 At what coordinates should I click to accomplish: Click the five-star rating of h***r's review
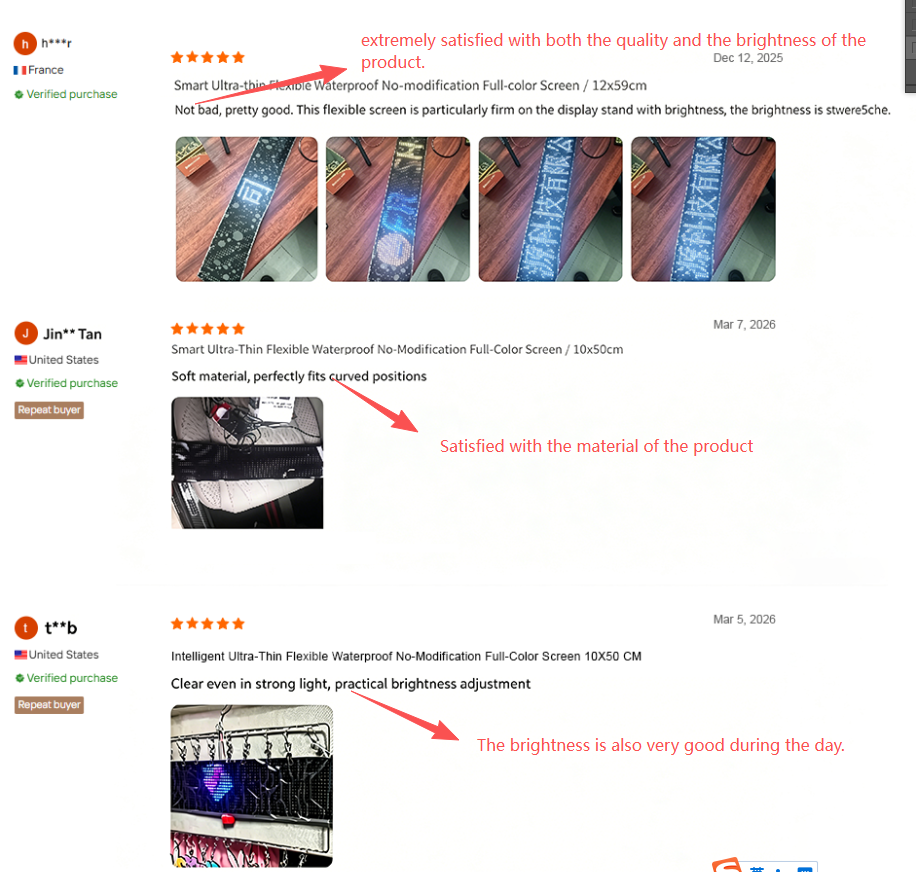coord(207,57)
